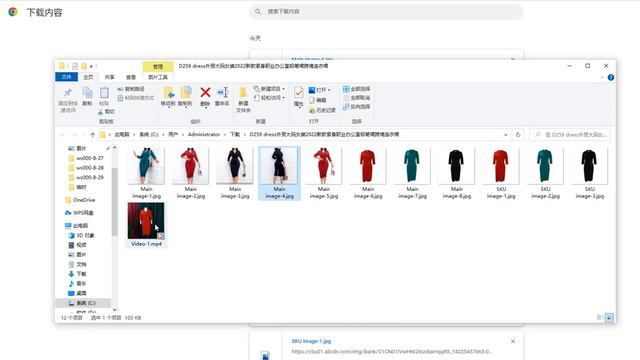Select WPS cloud drive in navigation pane
This screenshot has height=360, width=640.
tap(79, 213)
